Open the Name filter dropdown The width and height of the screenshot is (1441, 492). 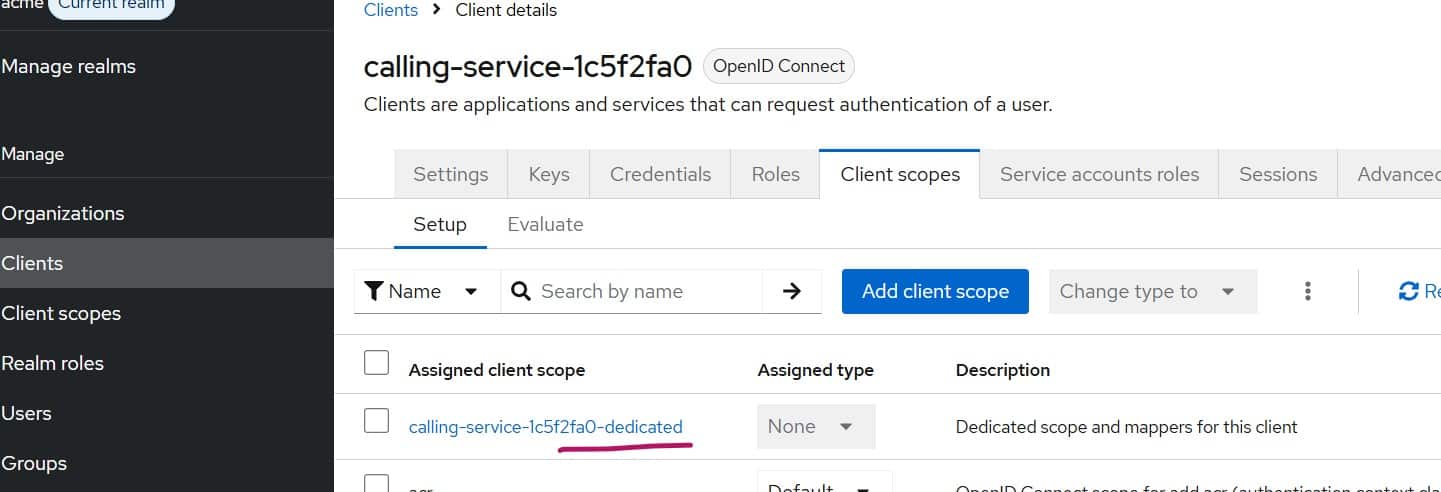point(427,291)
